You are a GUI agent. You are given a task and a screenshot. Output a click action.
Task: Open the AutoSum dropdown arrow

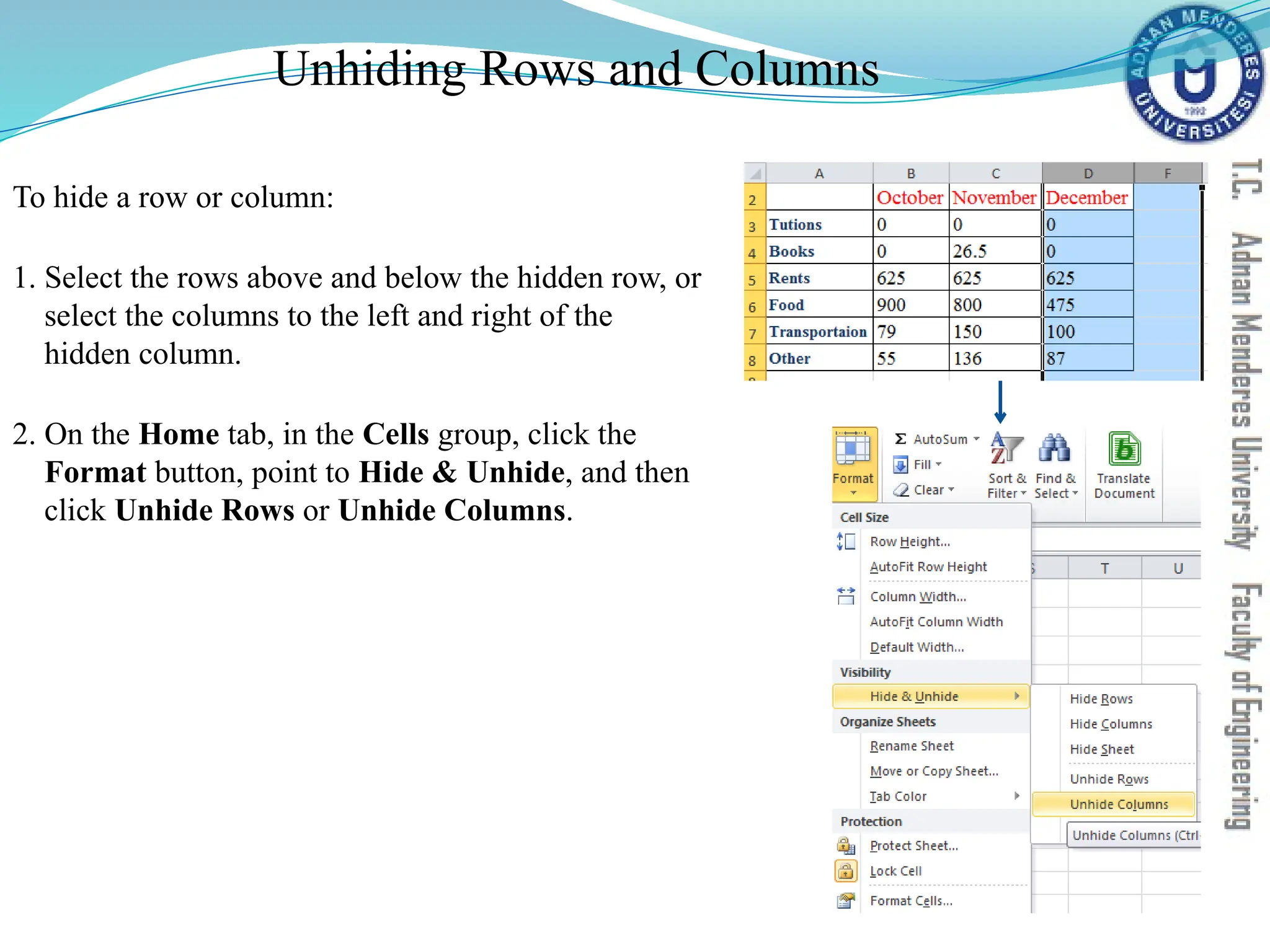[976, 439]
